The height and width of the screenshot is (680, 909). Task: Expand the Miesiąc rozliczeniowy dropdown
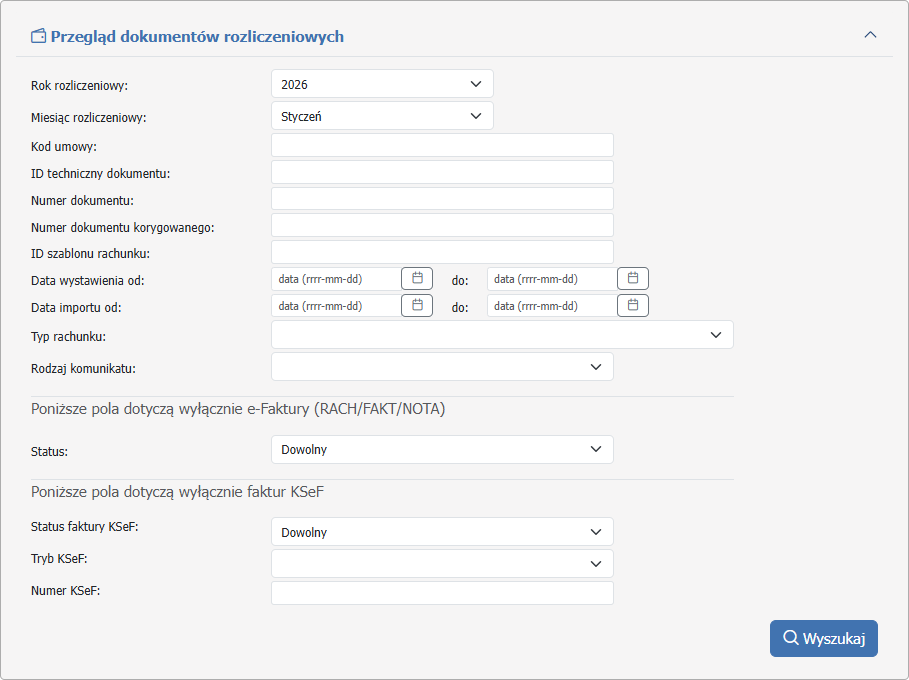[x=382, y=116]
